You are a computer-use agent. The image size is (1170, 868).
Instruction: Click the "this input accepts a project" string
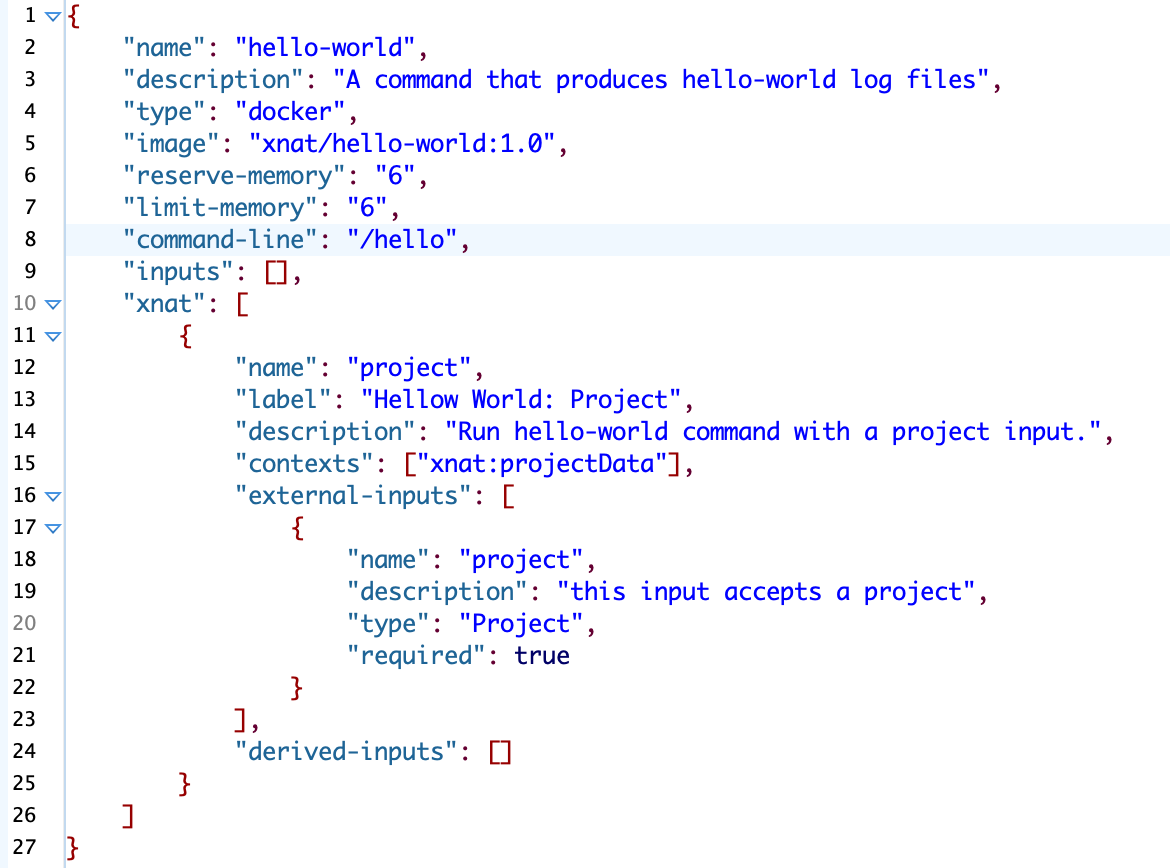click(765, 591)
